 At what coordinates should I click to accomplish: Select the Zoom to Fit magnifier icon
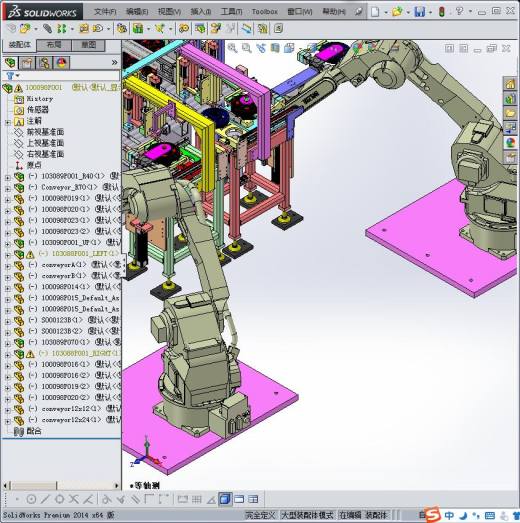232,48
